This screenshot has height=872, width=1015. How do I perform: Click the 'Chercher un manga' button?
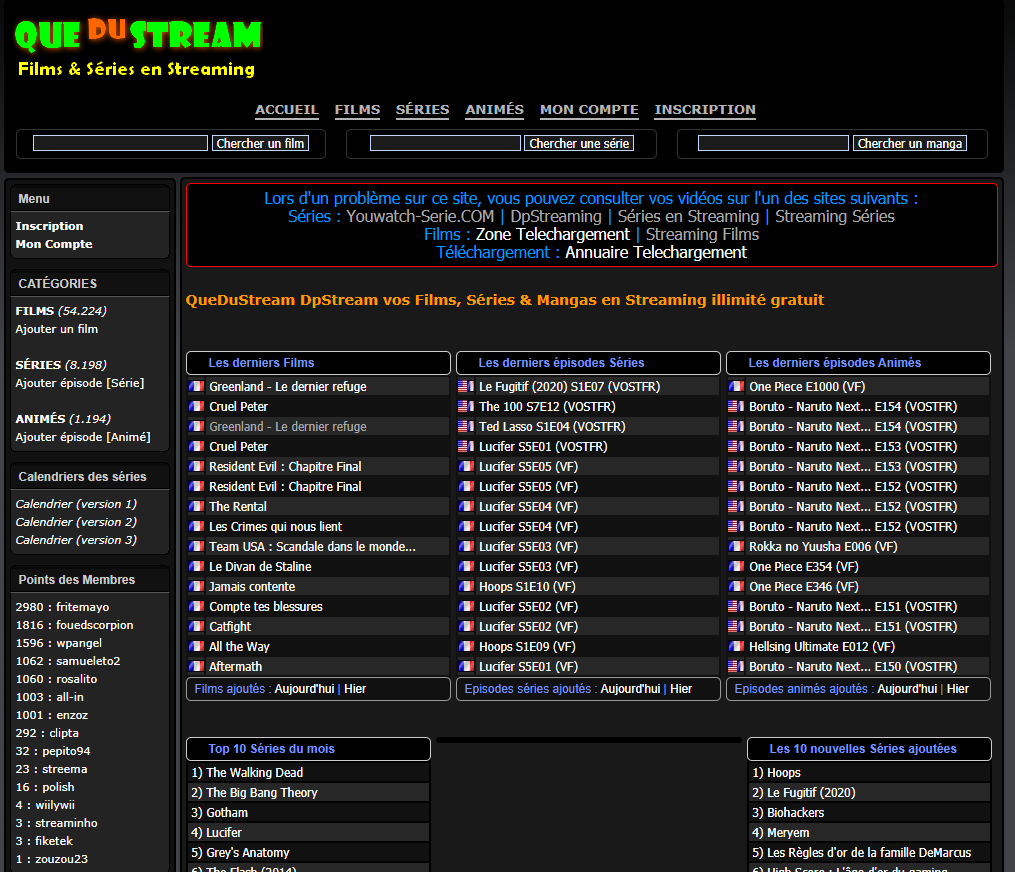click(909, 143)
